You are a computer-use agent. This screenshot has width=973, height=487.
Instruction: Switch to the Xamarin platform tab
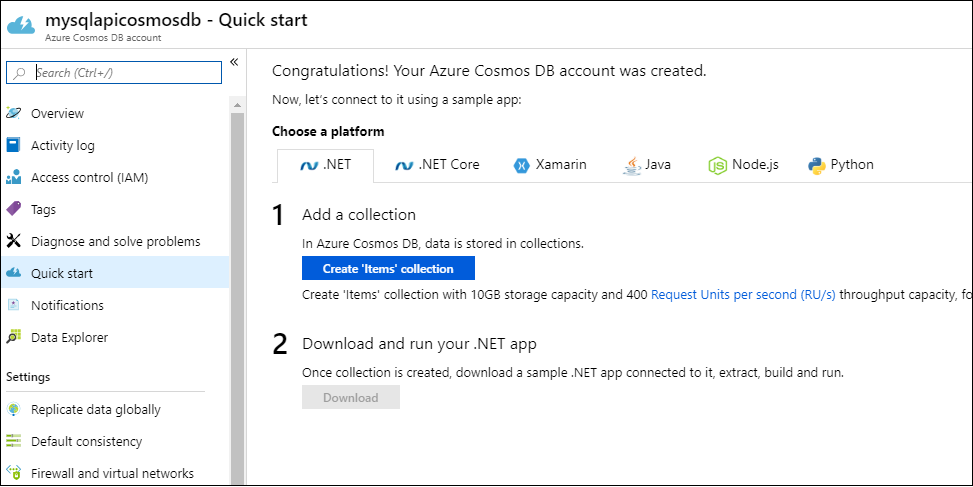549,165
